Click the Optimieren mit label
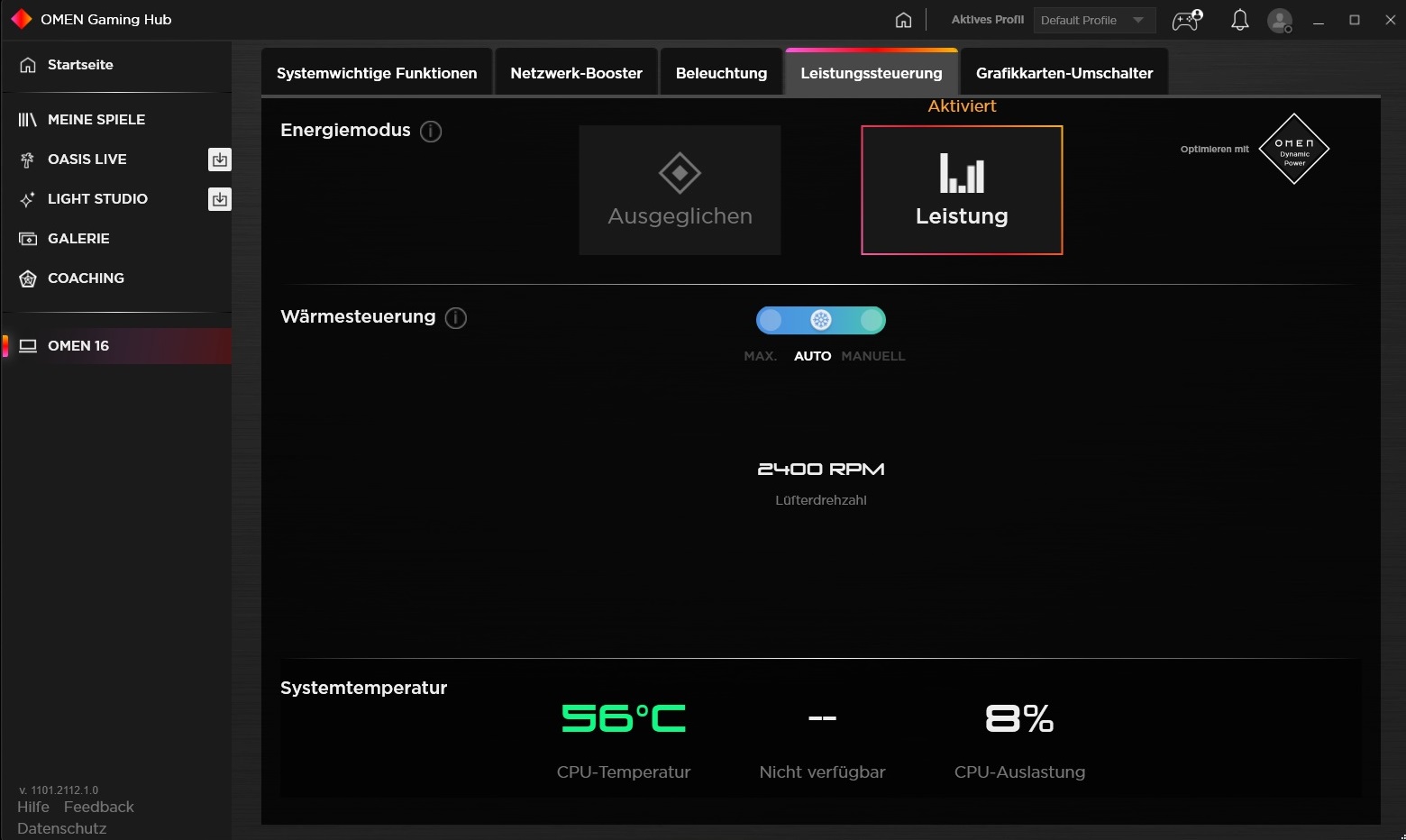This screenshot has height=840, width=1406. [1215, 150]
